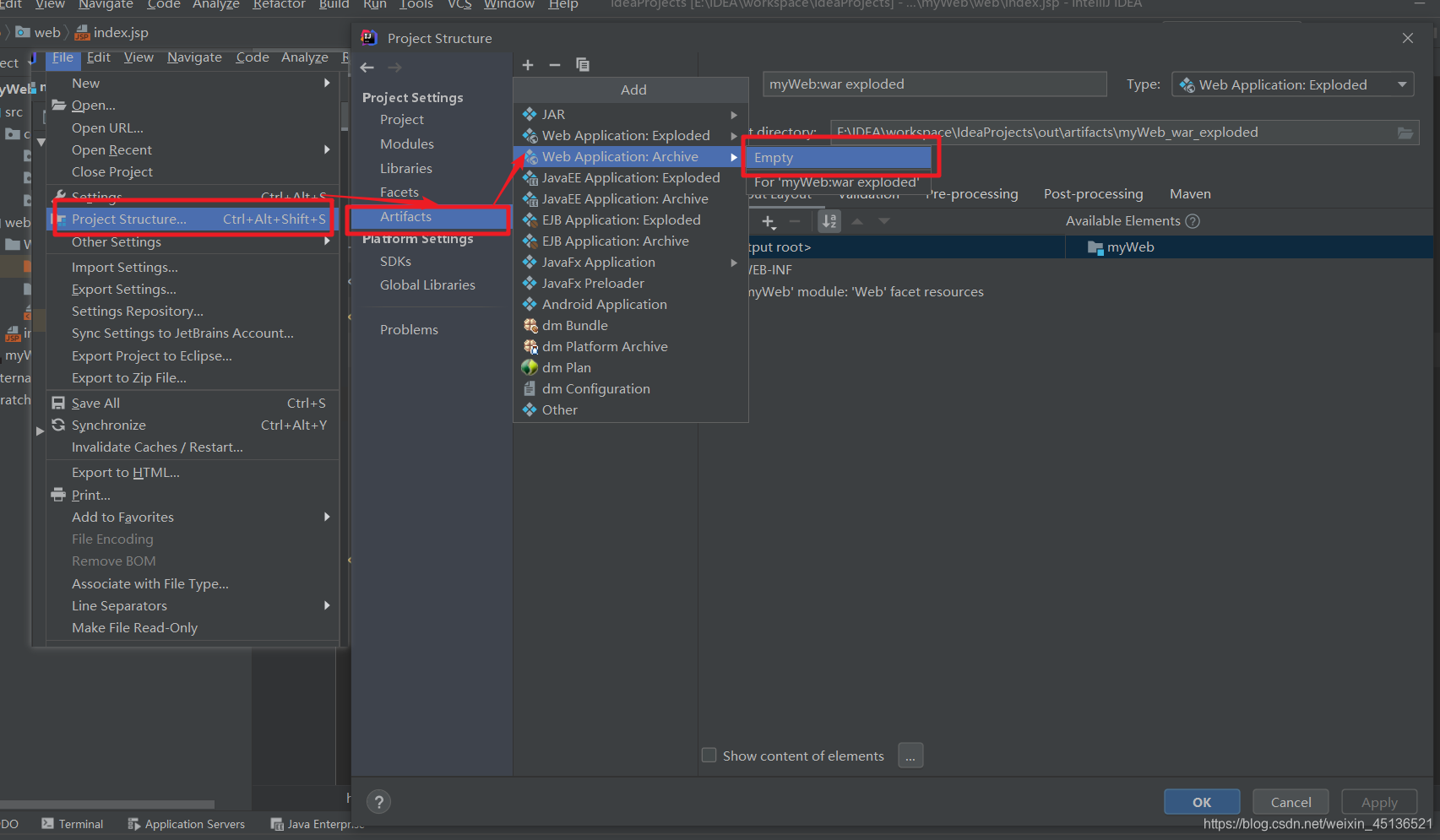1440x840 pixels.
Task: Click the Available Elements help icon
Action: pyautogui.click(x=1193, y=221)
